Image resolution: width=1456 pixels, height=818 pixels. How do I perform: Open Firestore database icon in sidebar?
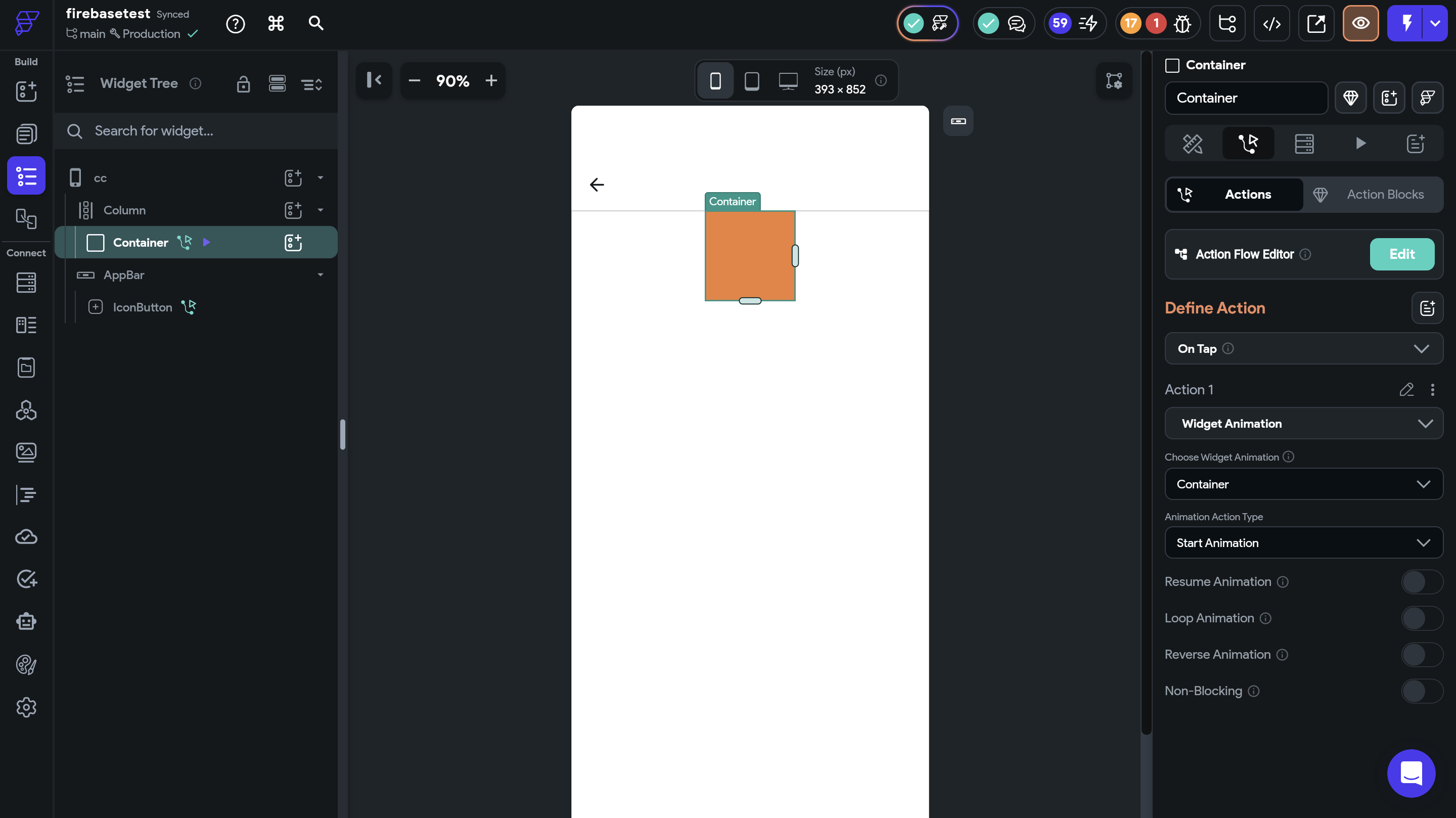(x=26, y=282)
